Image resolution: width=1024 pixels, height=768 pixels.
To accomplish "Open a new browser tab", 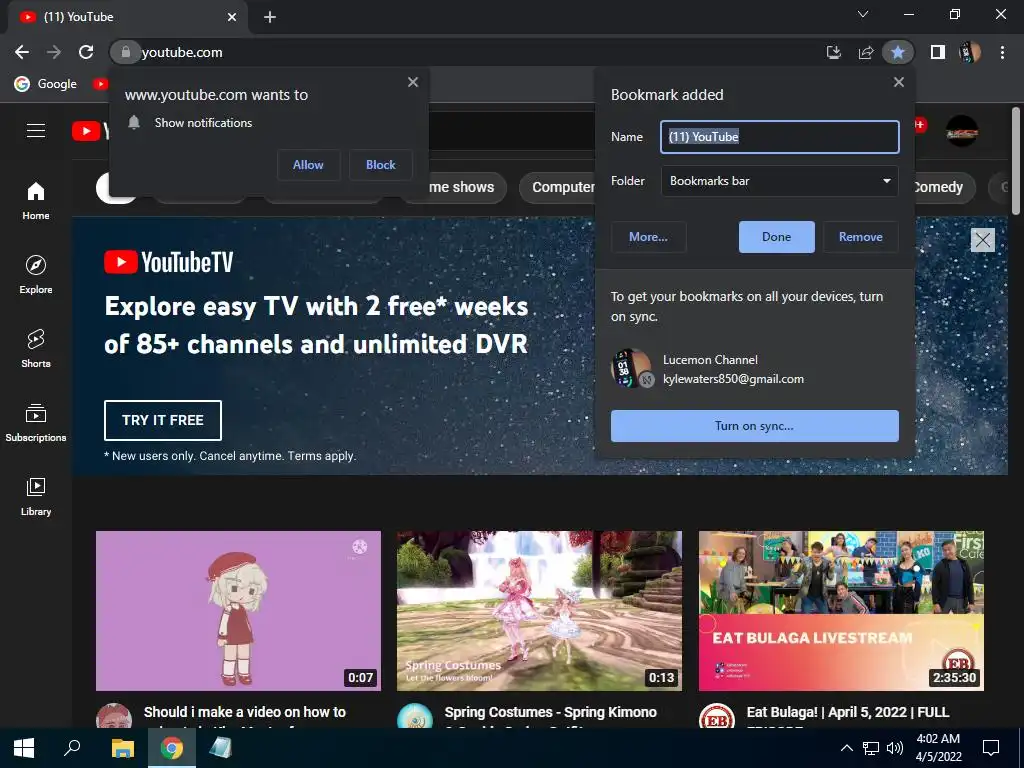I will coord(270,17).
